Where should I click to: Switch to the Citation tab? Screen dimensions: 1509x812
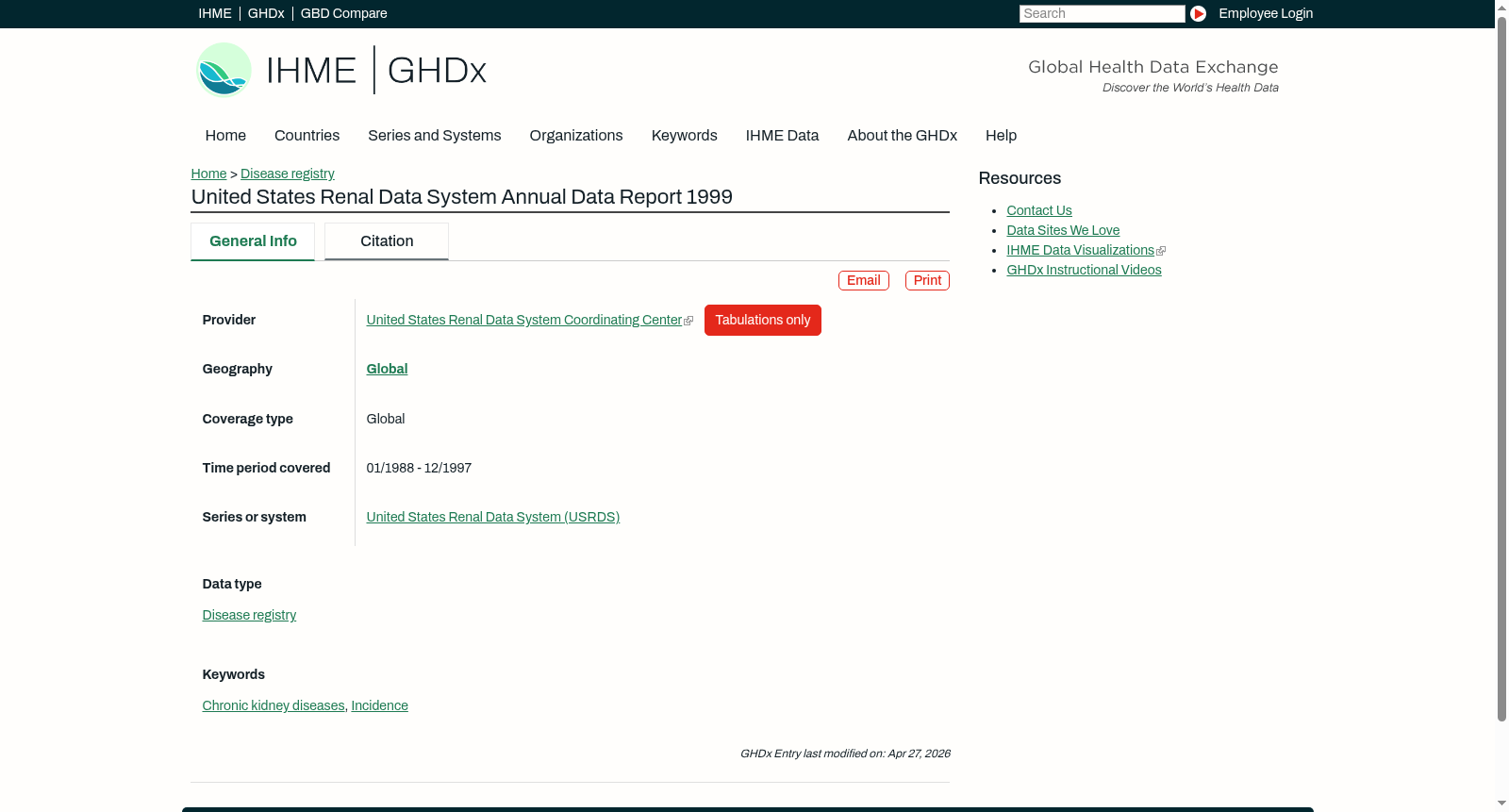(x=387, y=241)
